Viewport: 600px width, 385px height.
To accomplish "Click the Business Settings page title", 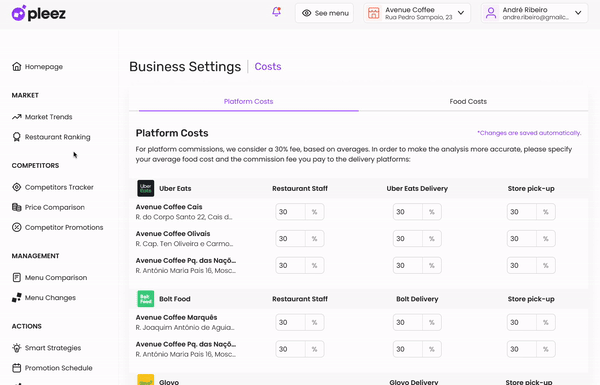I will (x=185, y=67).
